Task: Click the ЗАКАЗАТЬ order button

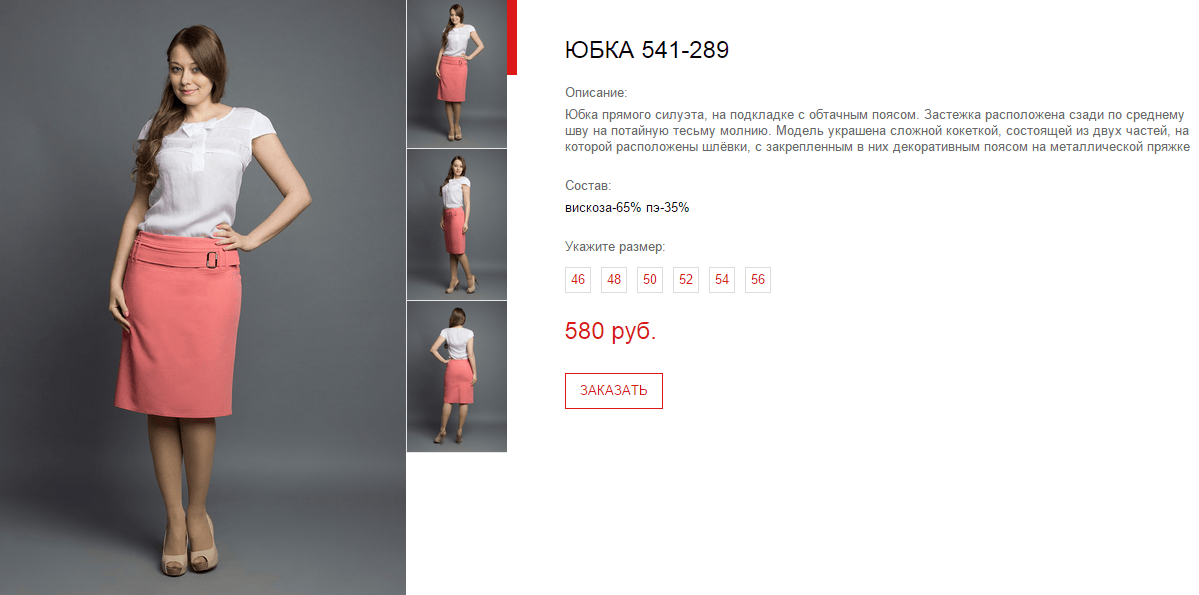Action: [x=614, y=391]
